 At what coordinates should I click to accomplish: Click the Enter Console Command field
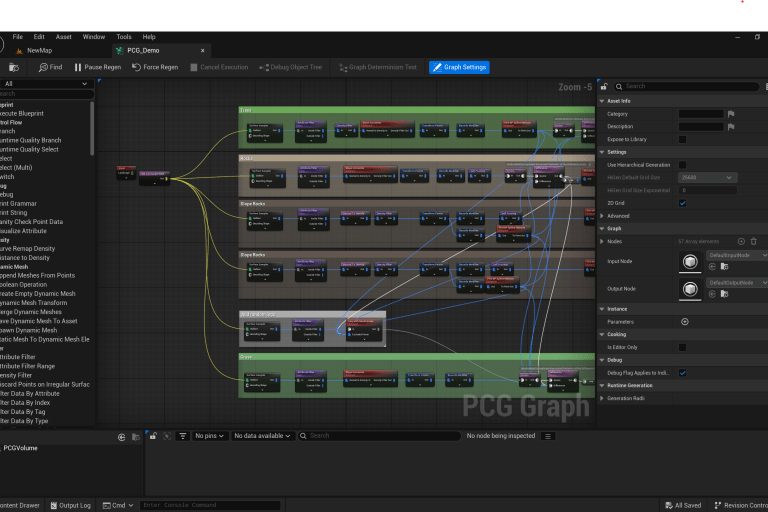click(x=210, y=505)
